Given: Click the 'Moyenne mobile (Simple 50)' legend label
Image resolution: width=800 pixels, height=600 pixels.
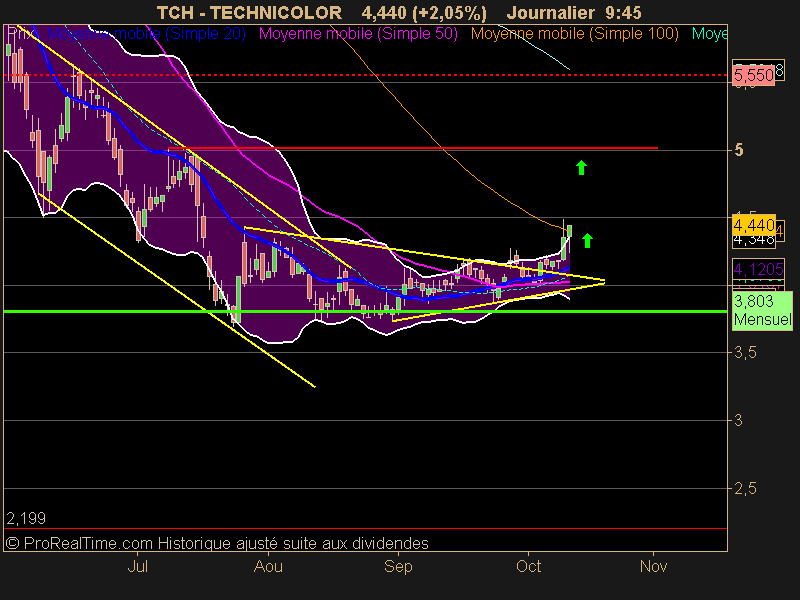Looking at the screenshot, I should click(x=358, y=34).
